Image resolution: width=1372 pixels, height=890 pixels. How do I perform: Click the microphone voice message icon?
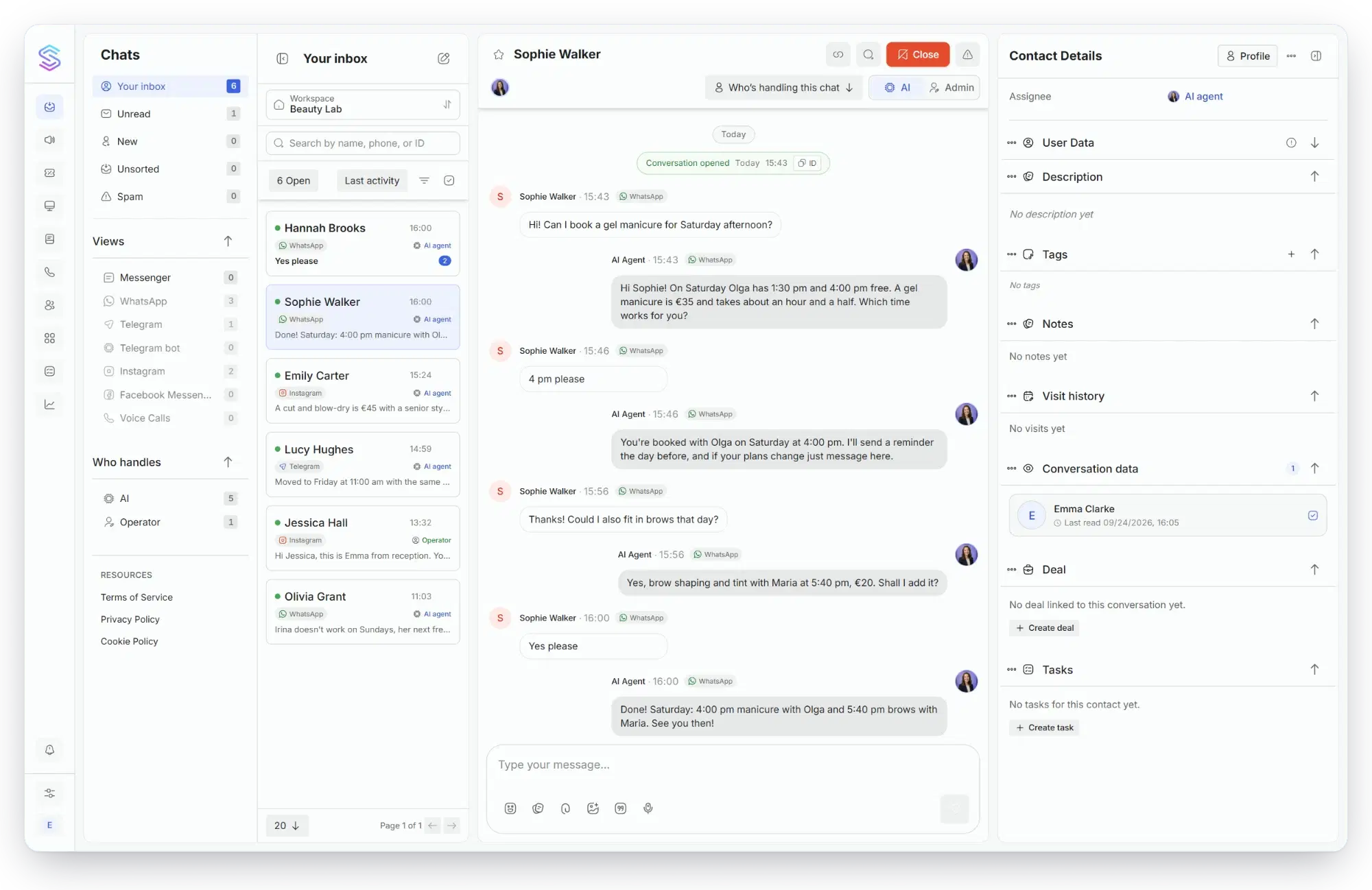(x=648, y=808)
